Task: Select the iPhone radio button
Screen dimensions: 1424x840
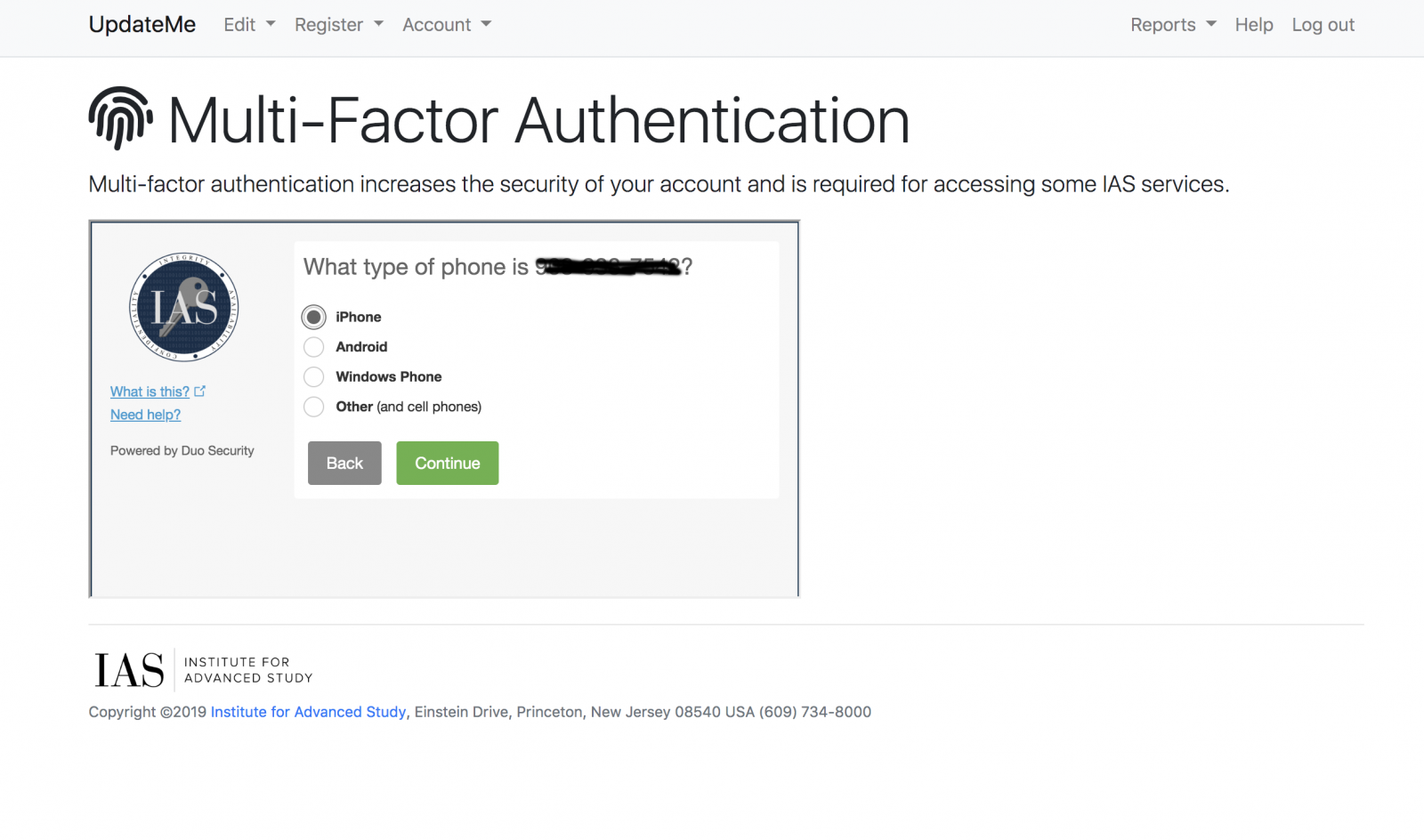Action: coord(314,317)
